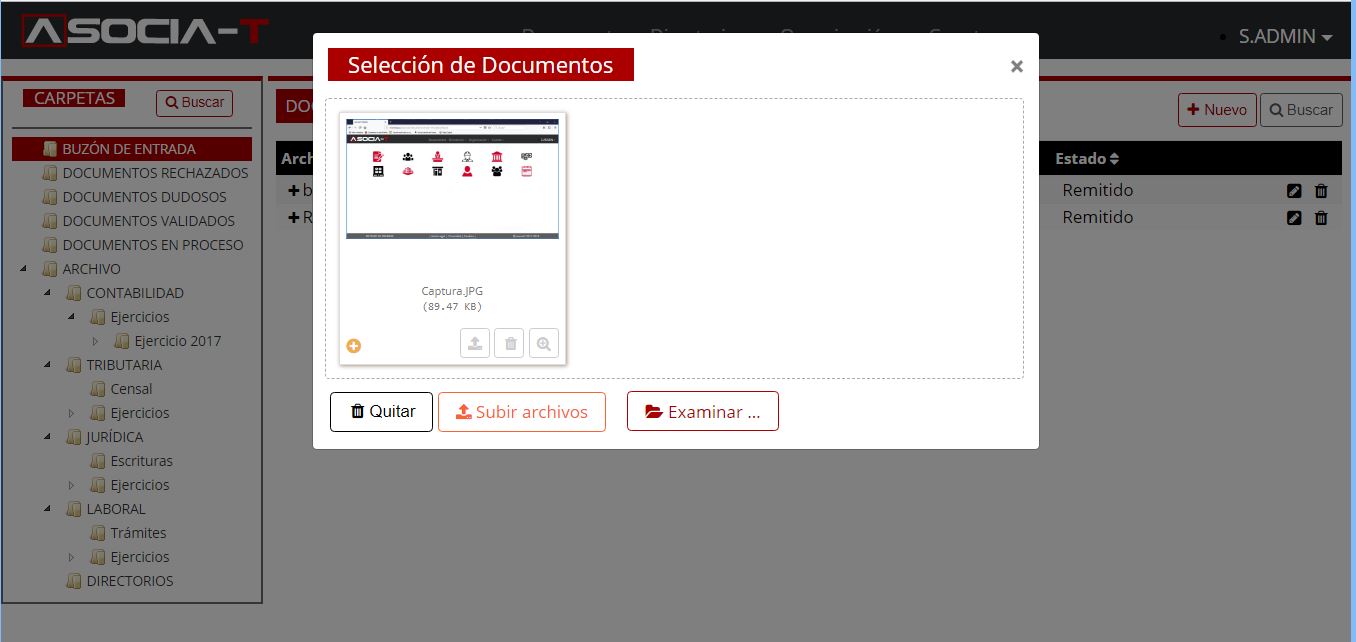The image size is (1356, 642).
Task: Select DOCUMENTOS DUDOSOS folder
Action: [144, 197]
